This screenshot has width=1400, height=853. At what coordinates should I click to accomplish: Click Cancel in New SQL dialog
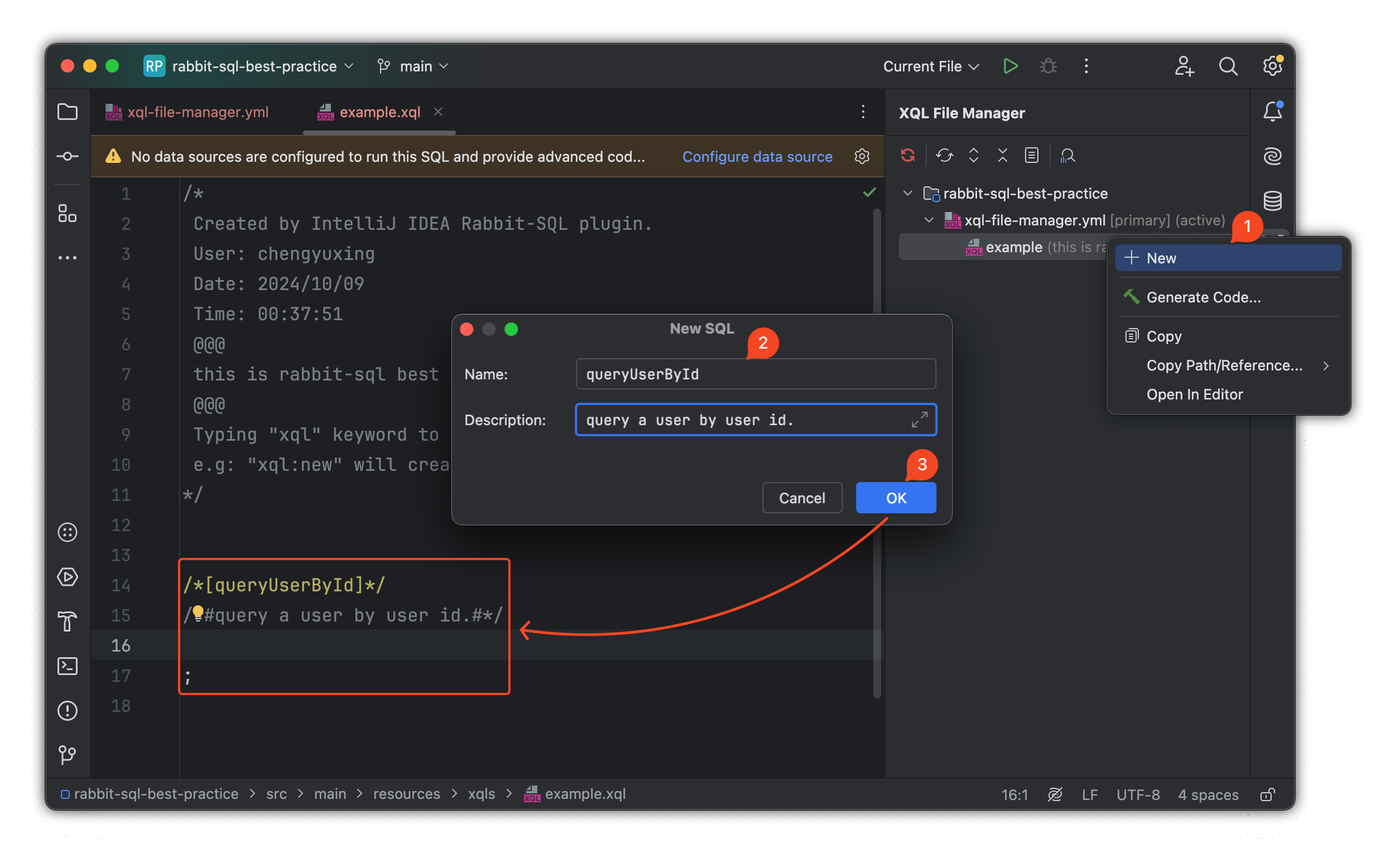802,498
